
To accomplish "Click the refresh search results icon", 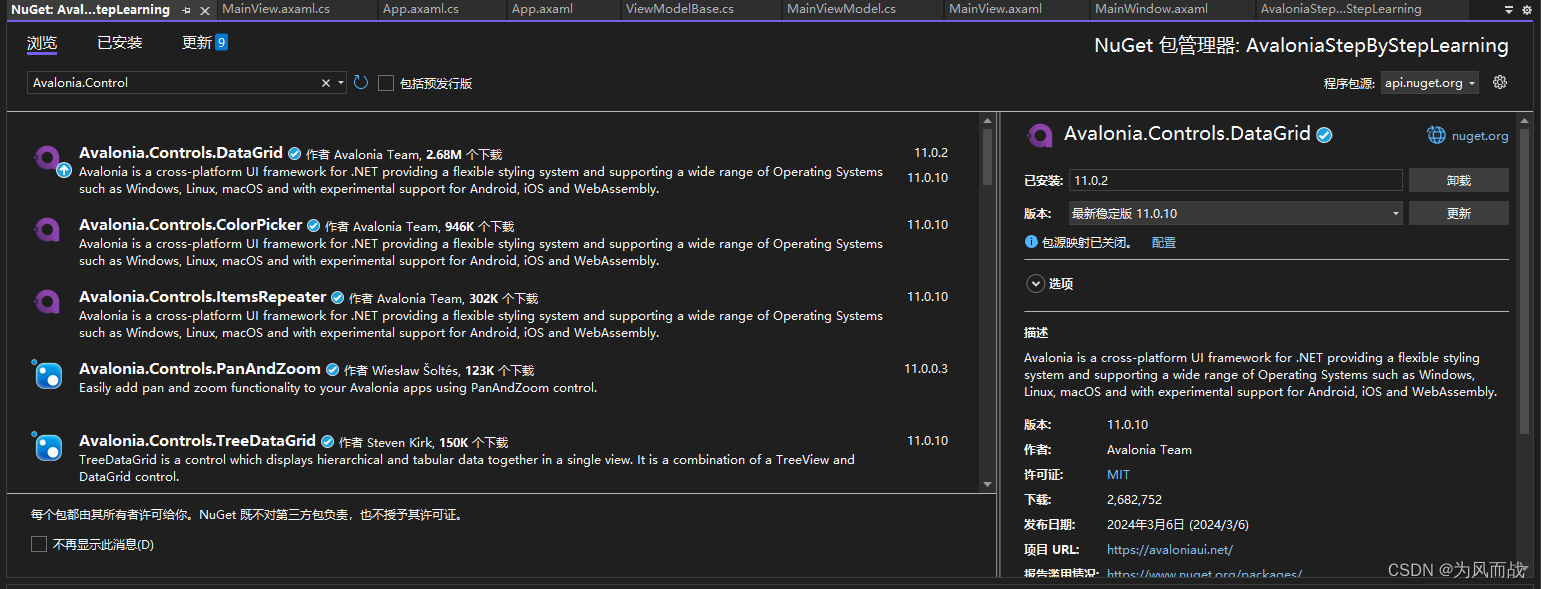I will tap(360, 82).
